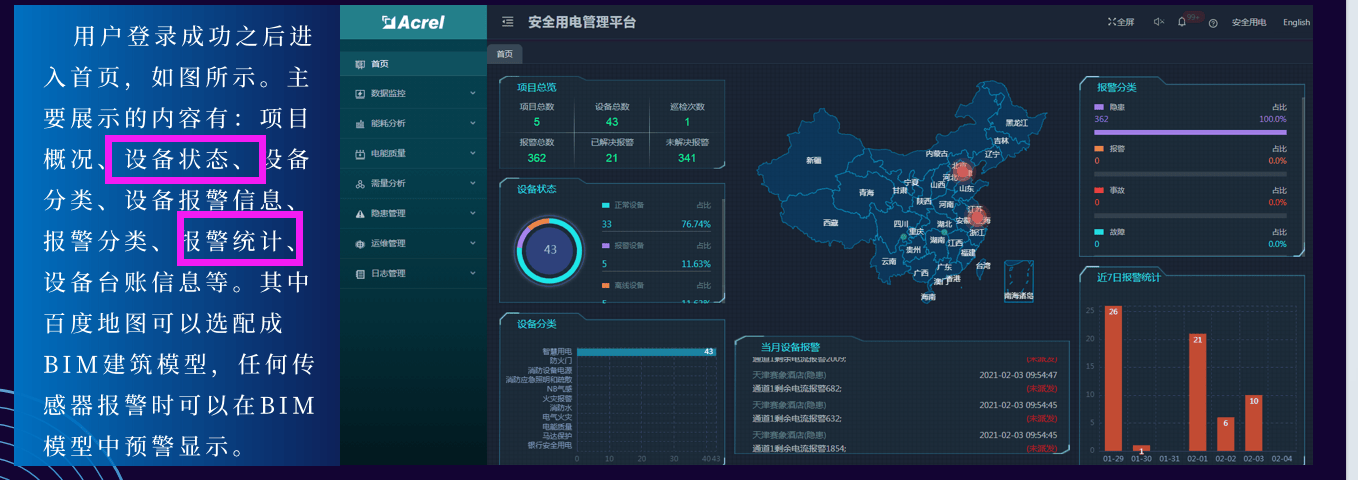Expand the 日志管理 menu chevron
This screenshot has width=1358, height=480.
point(473,273)
